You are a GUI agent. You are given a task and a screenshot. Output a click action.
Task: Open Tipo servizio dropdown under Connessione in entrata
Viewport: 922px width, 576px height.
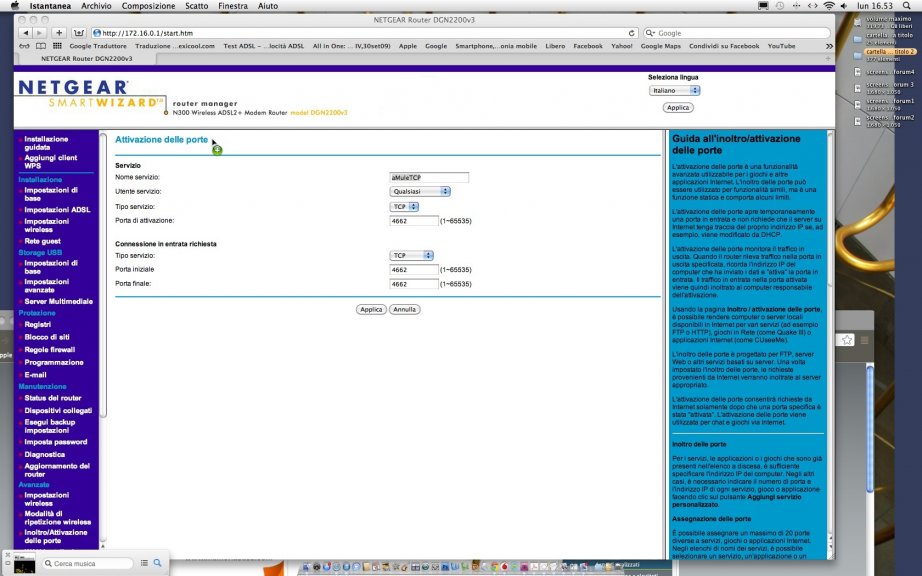coord(412,256)
